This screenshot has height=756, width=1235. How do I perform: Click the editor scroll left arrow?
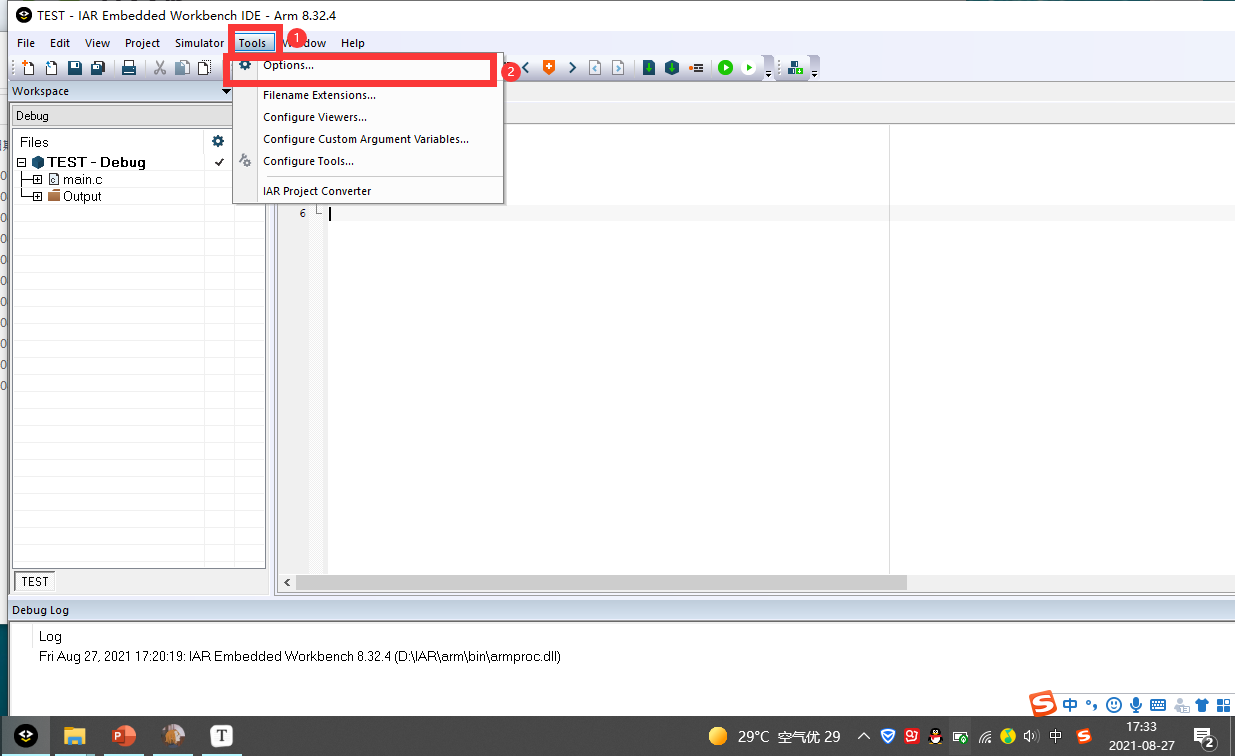point(287,582)
